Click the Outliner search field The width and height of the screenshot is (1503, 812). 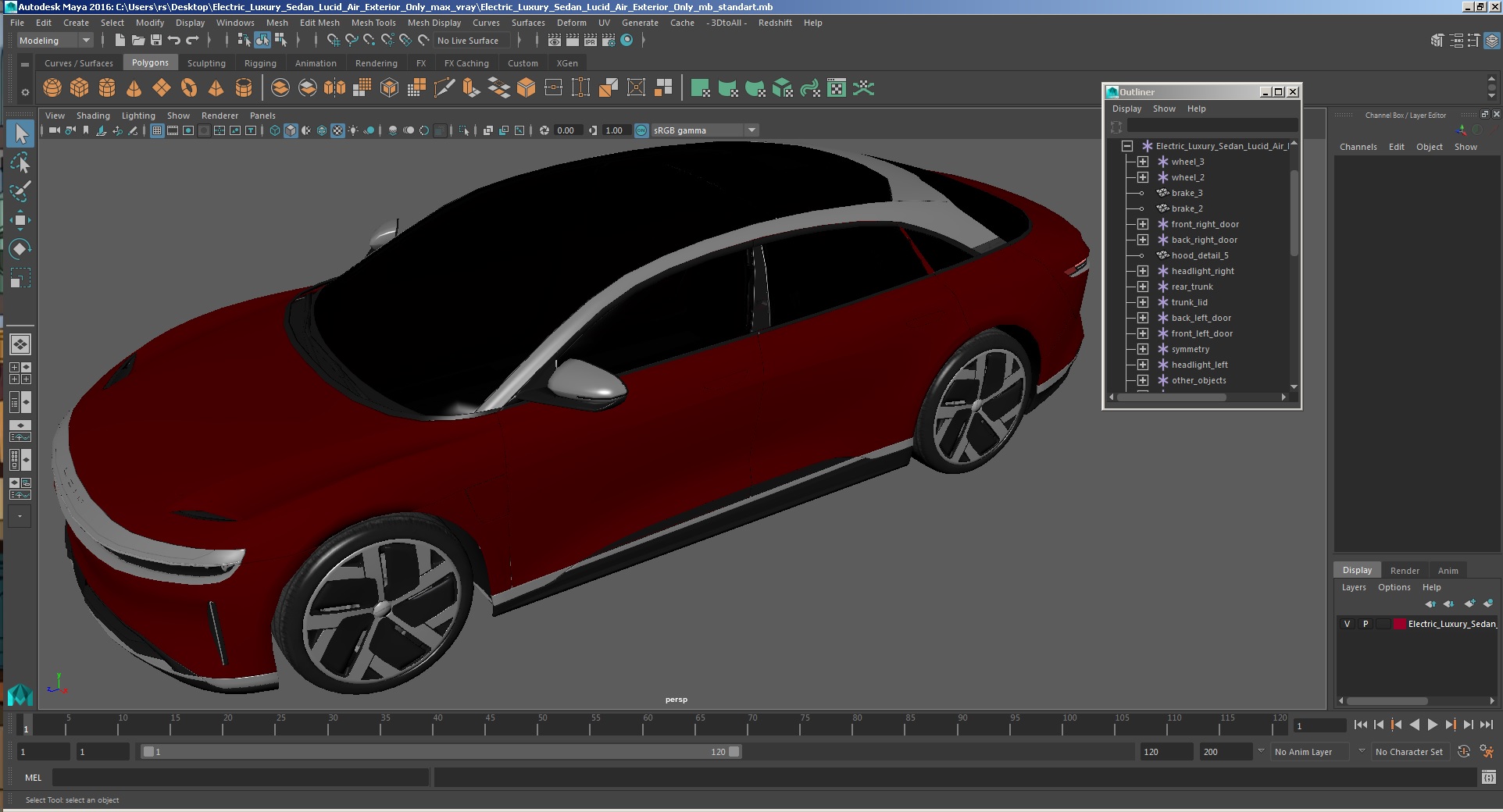click(x=1212, y=126)
